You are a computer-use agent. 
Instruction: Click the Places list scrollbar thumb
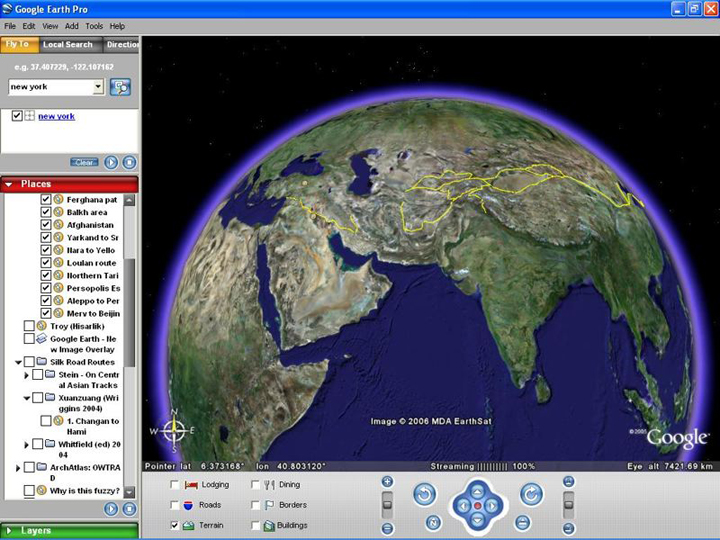click(x=130, y=312)
